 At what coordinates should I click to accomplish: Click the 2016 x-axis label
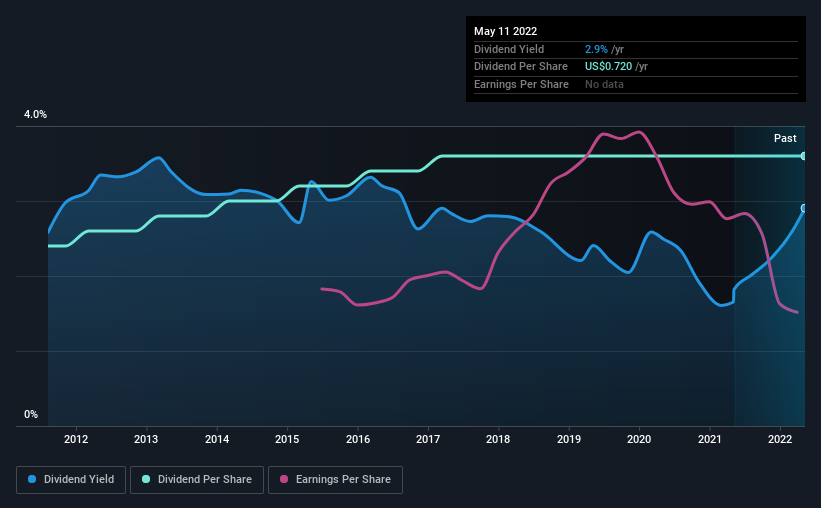coord(358,439)
